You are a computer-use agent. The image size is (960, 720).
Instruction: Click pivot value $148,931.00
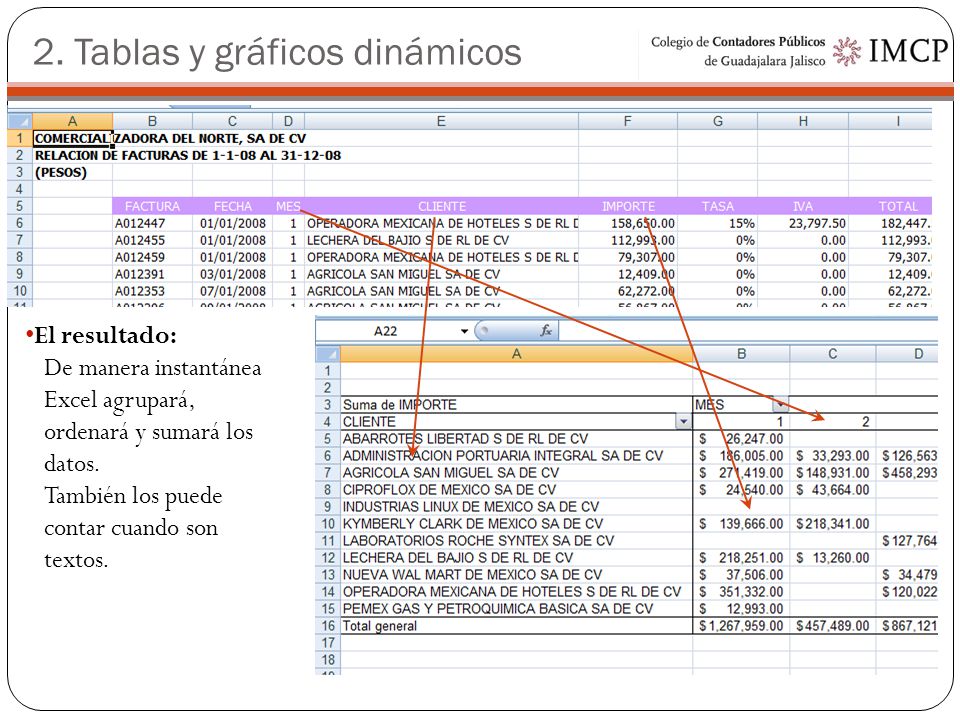pyautogui.click(x=833, y=473)
